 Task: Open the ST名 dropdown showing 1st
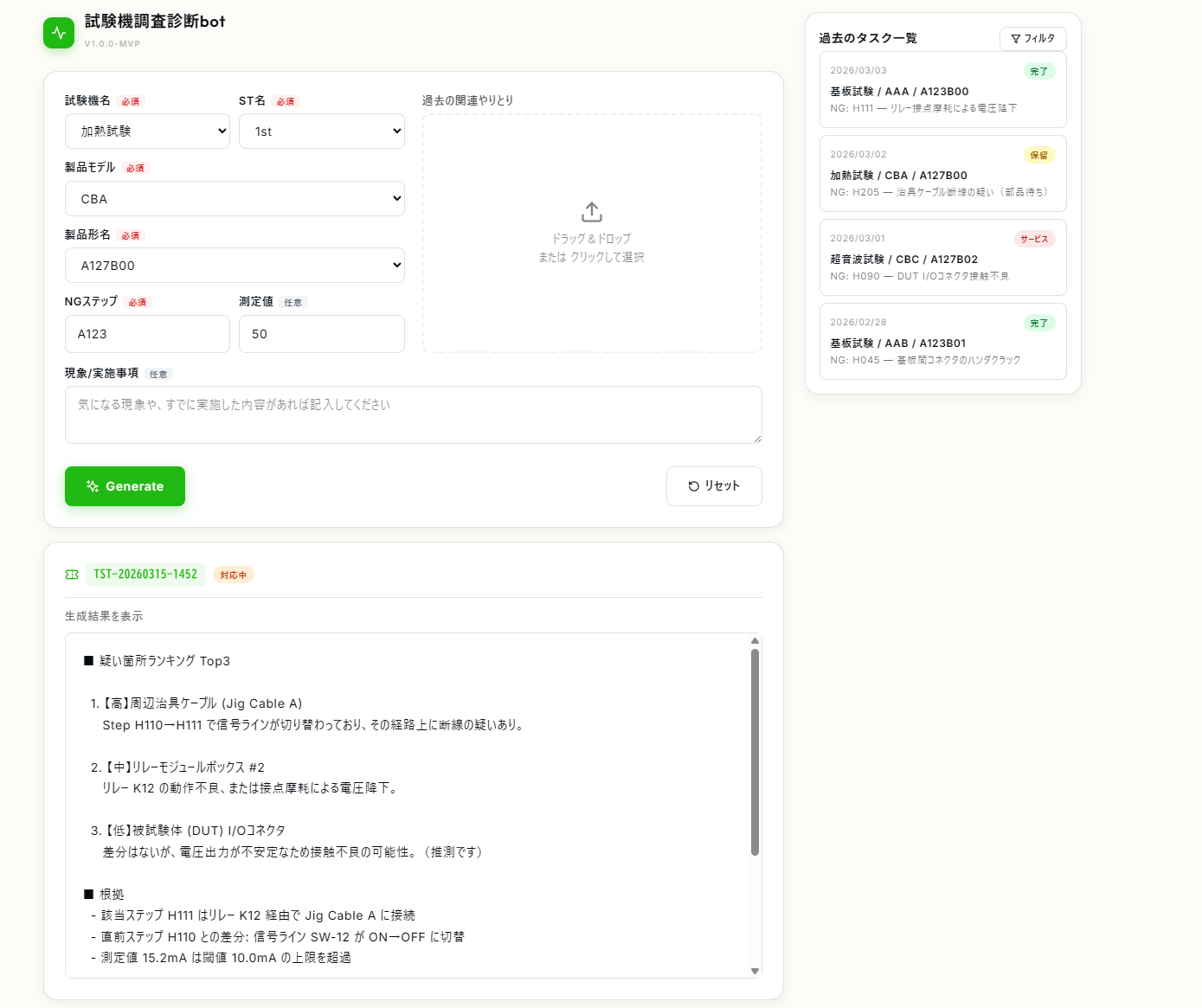pyautogui.click(x=322, y=132)
